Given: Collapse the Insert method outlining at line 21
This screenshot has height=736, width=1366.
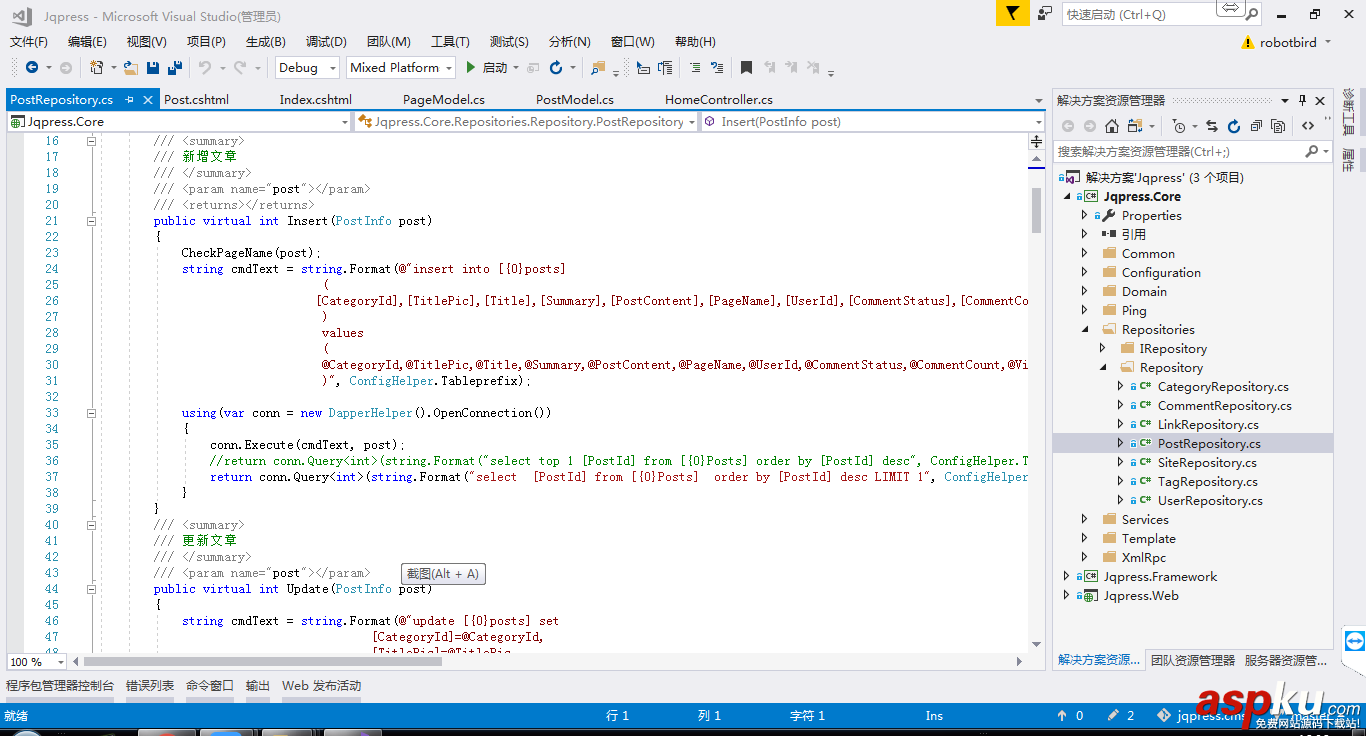Looking at the screenshot, I should click(x=91, y=221).
